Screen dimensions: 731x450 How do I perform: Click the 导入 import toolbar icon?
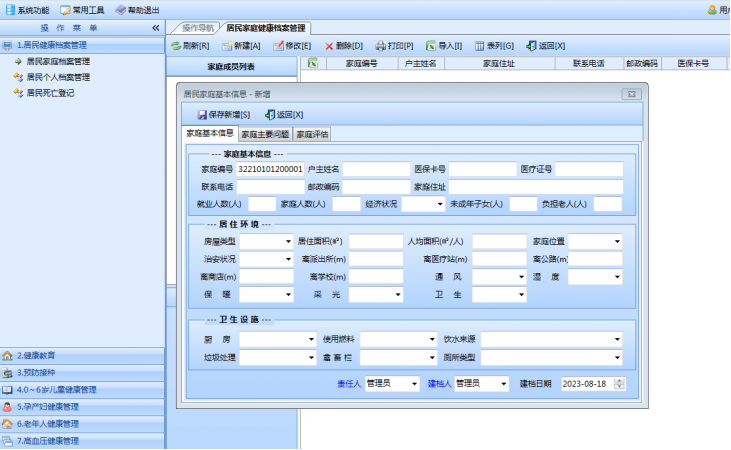tap(431, 46)
